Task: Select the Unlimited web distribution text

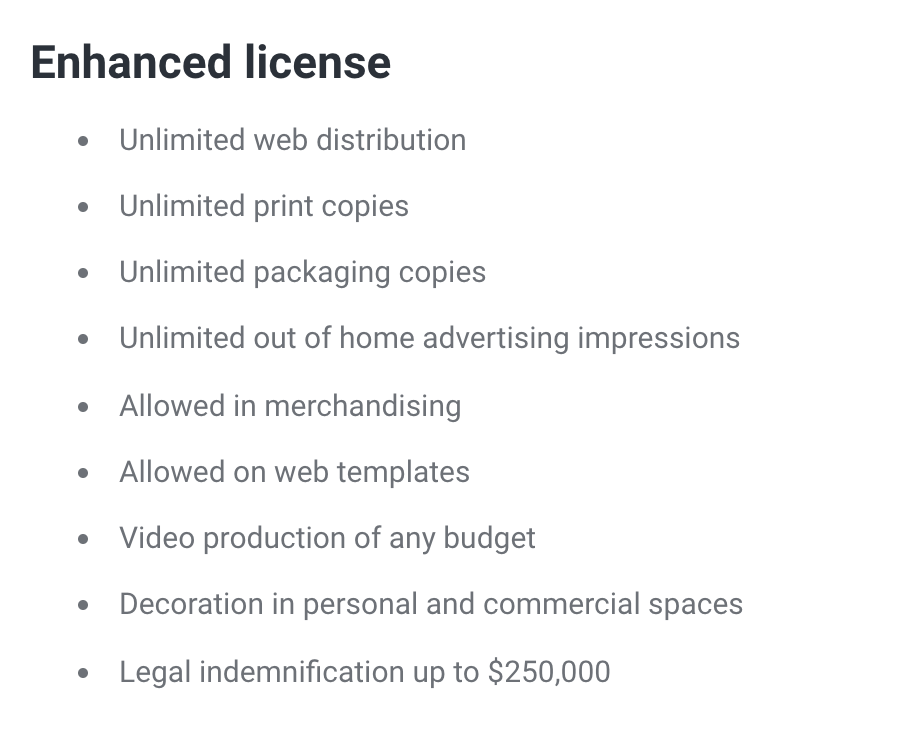Action: pos(292,140)
